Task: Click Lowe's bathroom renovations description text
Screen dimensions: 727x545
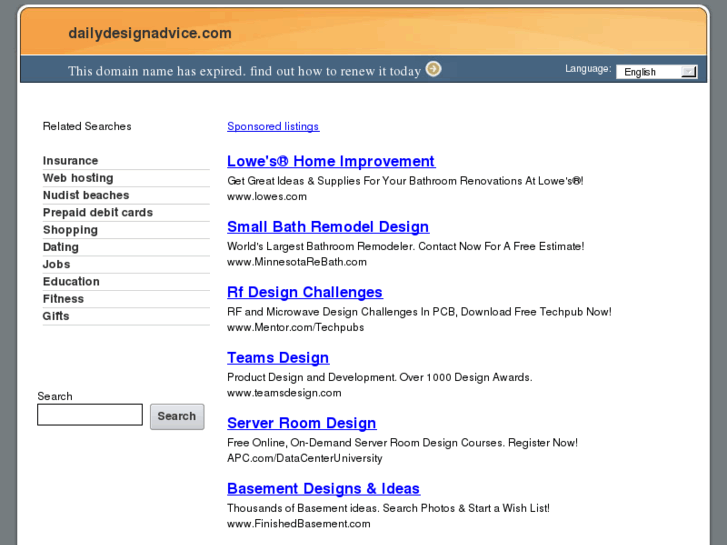Action: pos(405,181)
